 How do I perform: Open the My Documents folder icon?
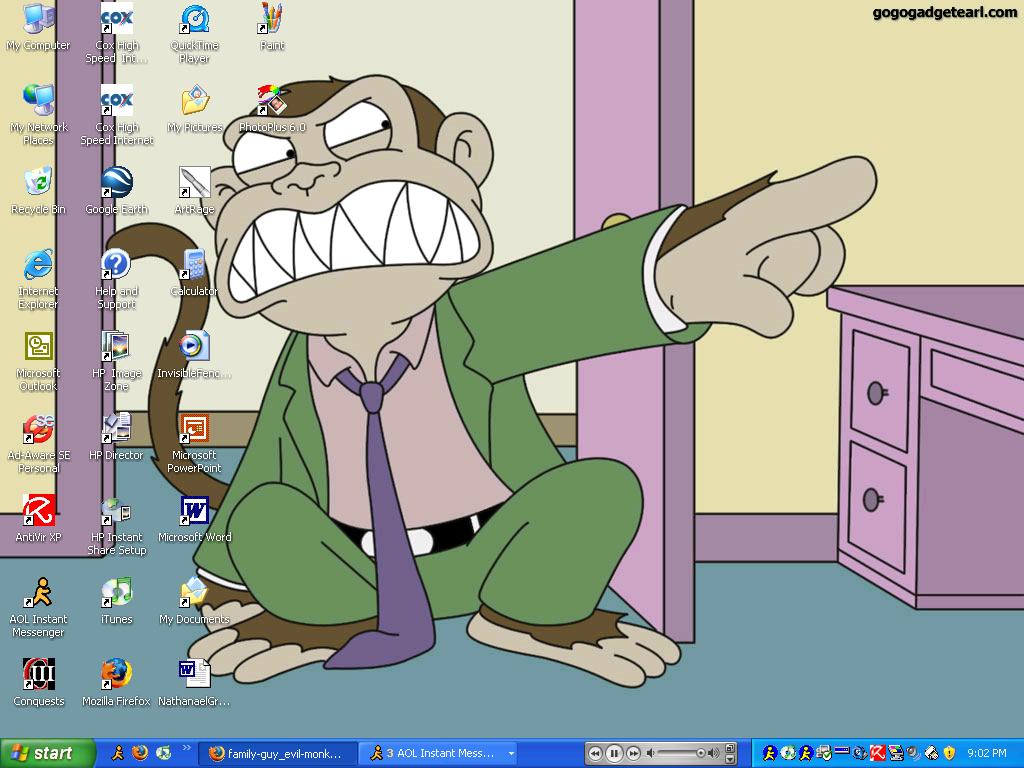click(195, 601)
